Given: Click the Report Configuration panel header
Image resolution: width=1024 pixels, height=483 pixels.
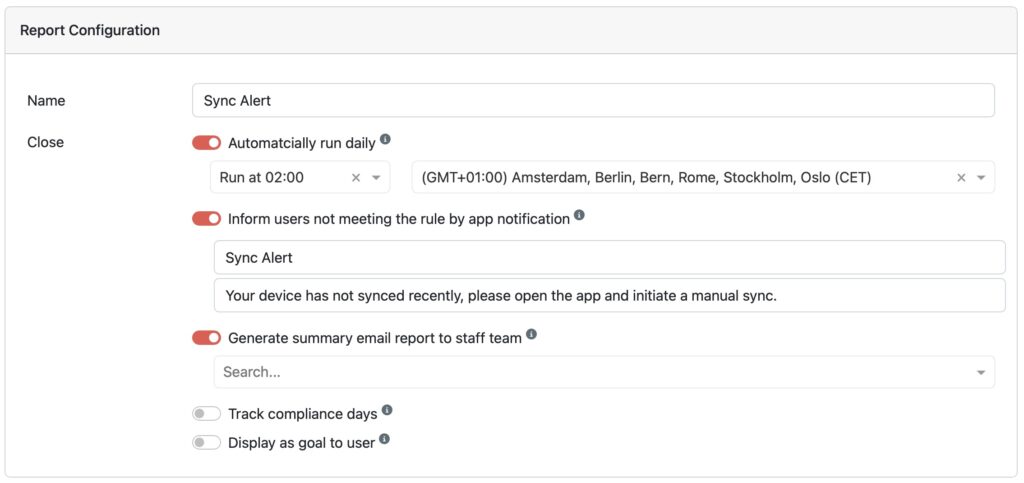Looking at the screenshot, I should (x=511, y=31).
